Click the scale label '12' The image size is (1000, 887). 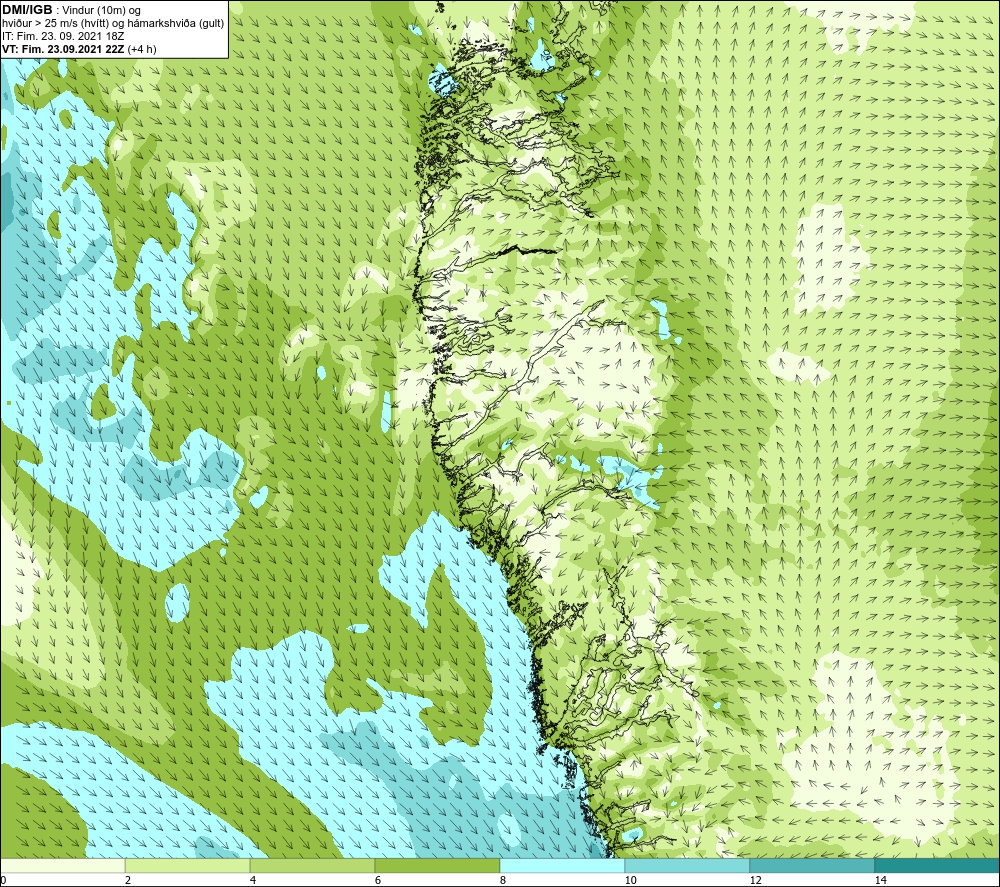756,881
